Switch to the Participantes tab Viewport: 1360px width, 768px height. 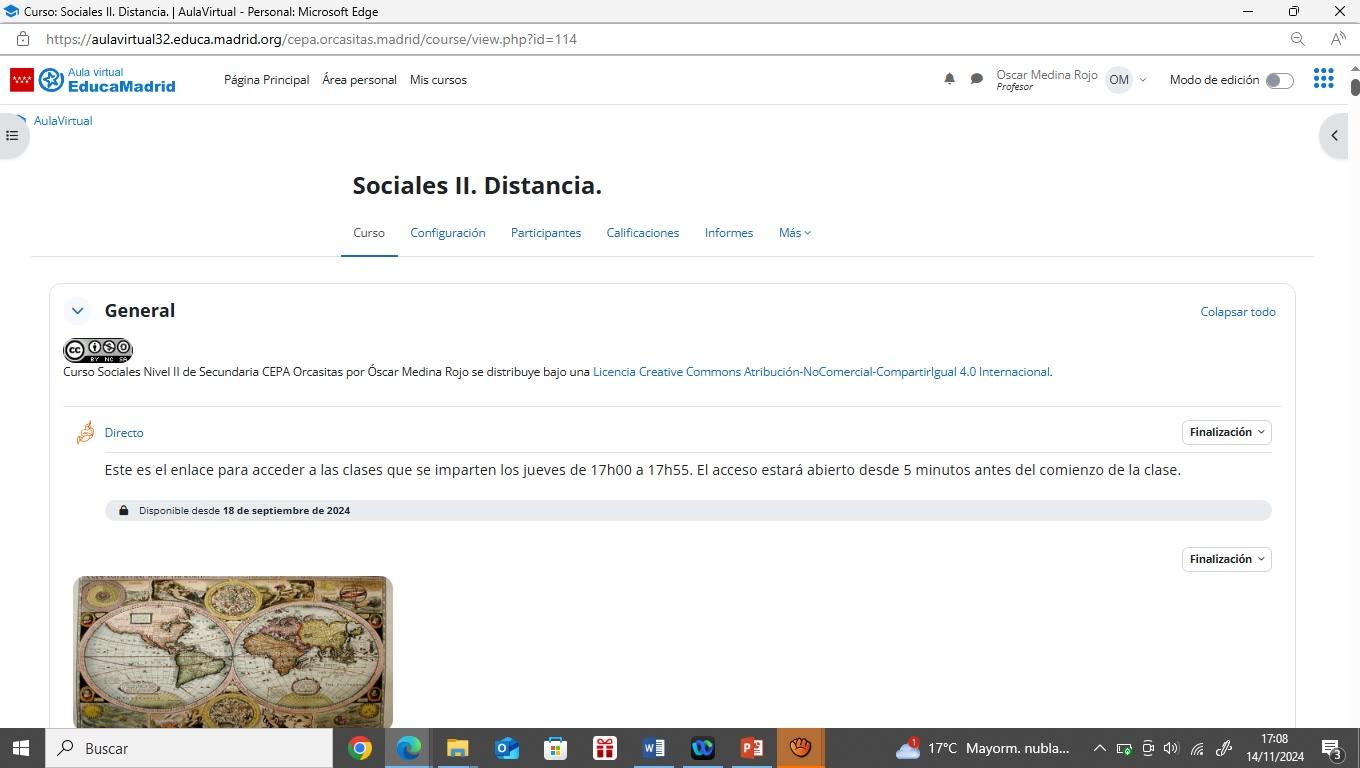pyautogui.click(x=546, y=233)
